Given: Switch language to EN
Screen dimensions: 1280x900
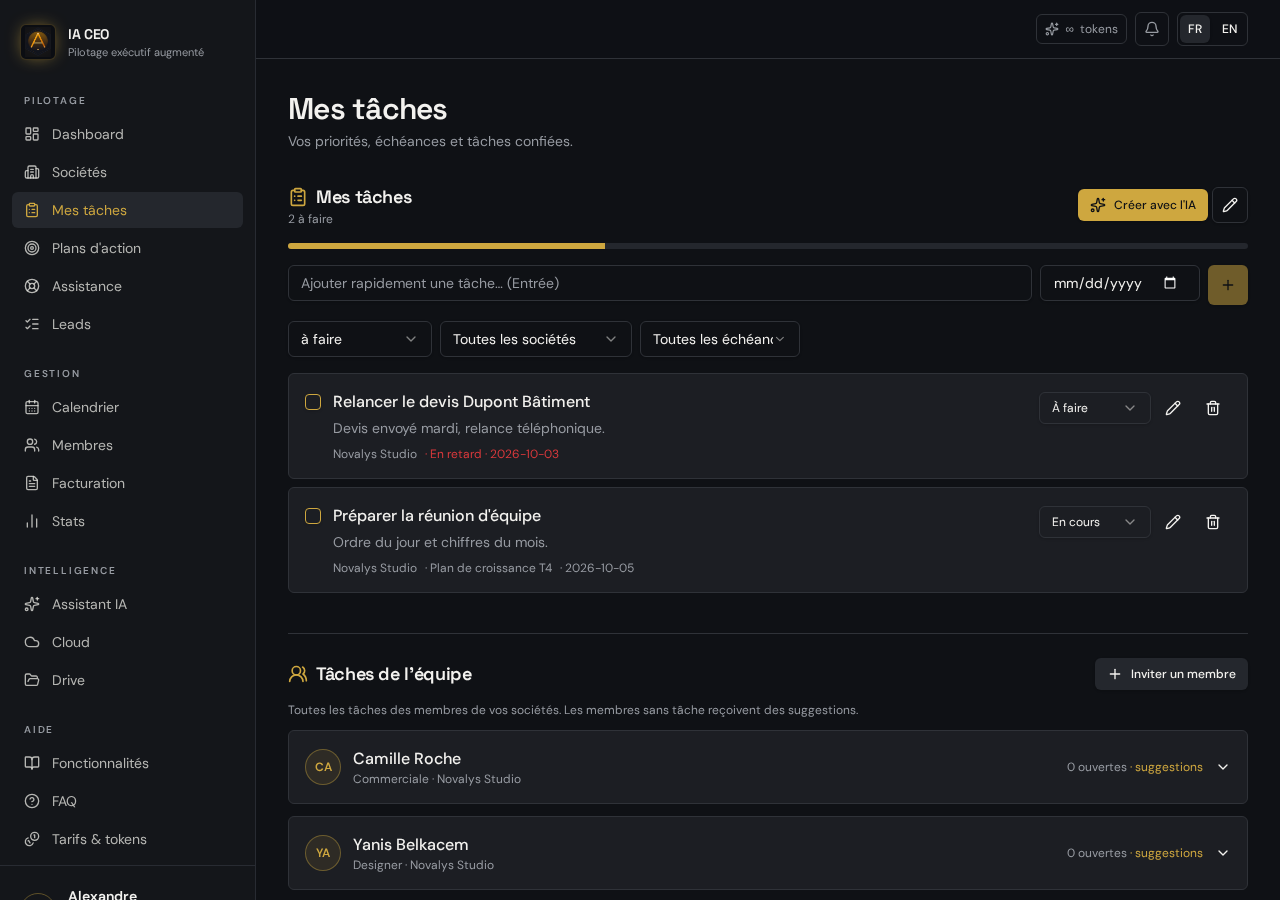Looking at the screenshot, I should [x=1230, y=29].
